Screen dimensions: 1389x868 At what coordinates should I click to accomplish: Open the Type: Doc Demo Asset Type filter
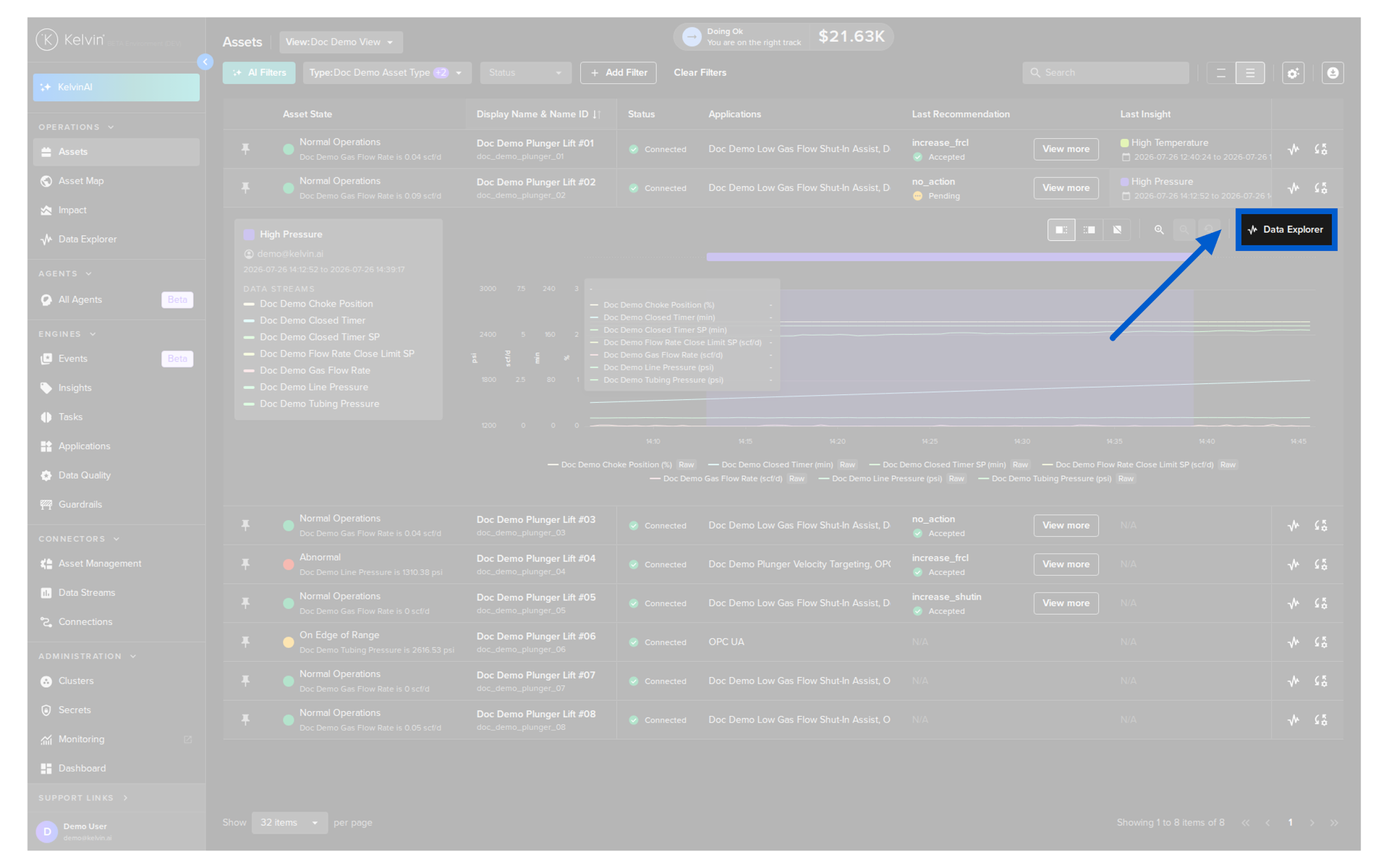[387, 72]
